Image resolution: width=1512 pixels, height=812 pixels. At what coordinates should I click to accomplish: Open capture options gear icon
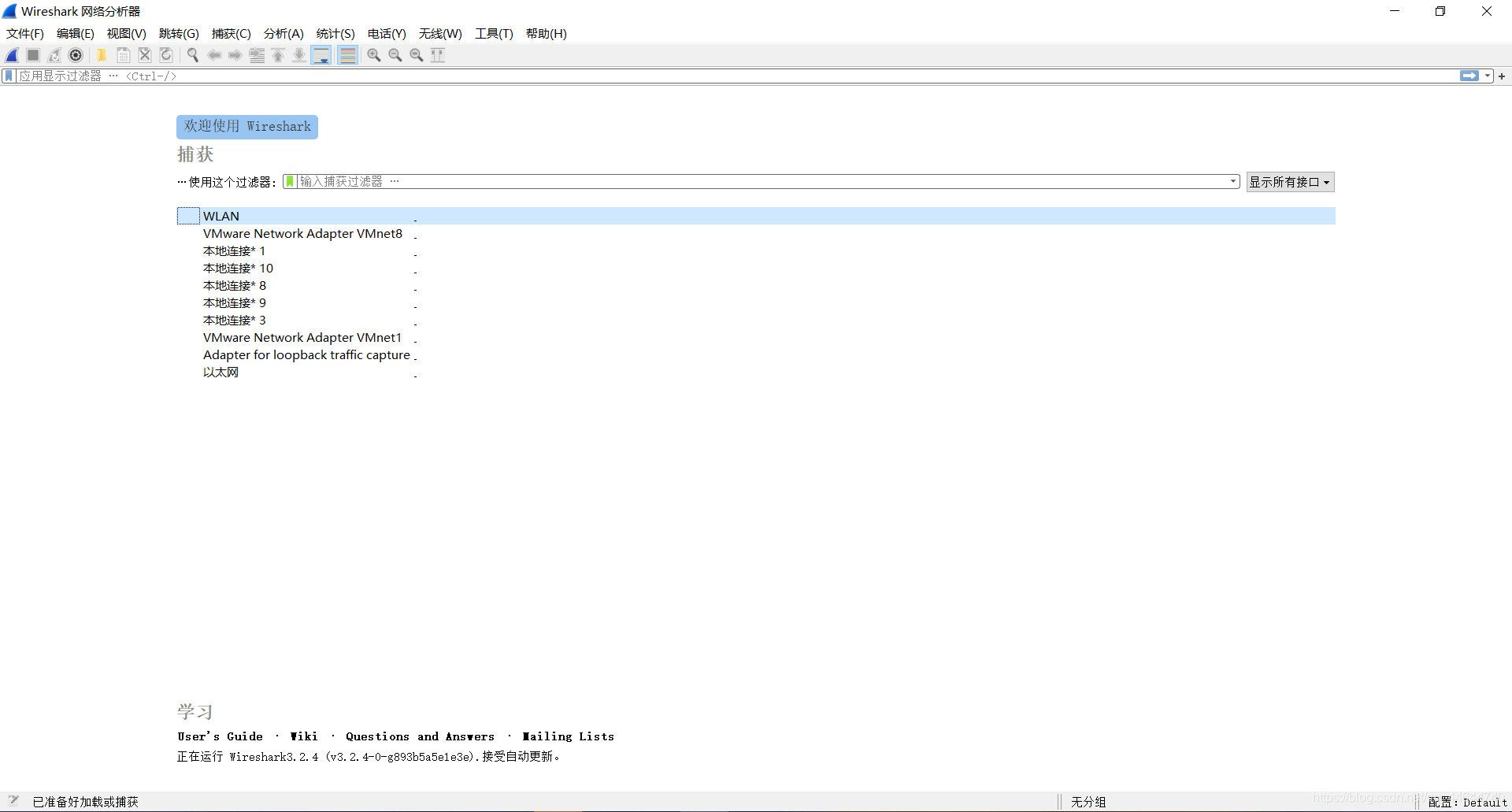tap(76, 55)
